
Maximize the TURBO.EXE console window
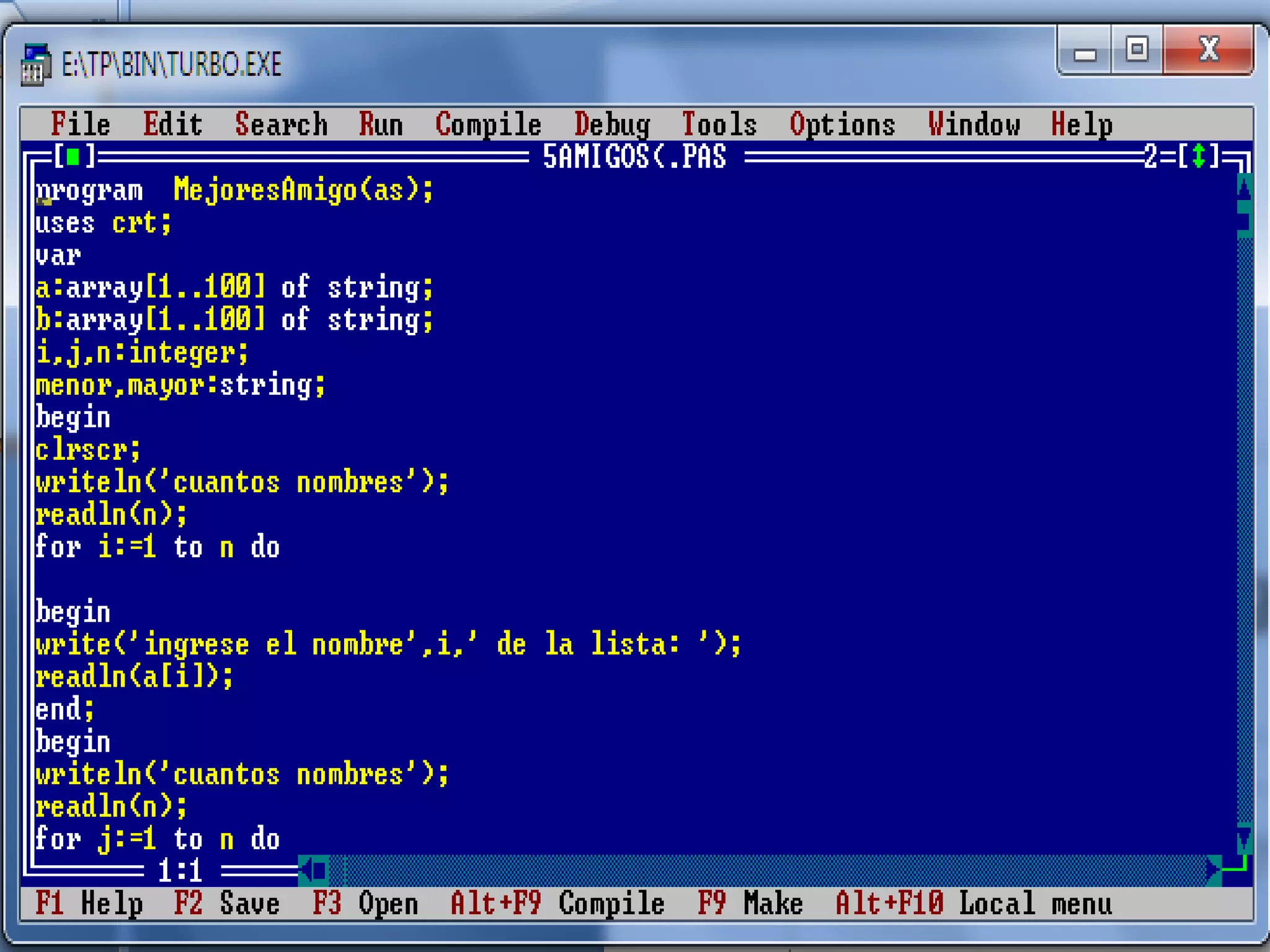point(1137,50)
